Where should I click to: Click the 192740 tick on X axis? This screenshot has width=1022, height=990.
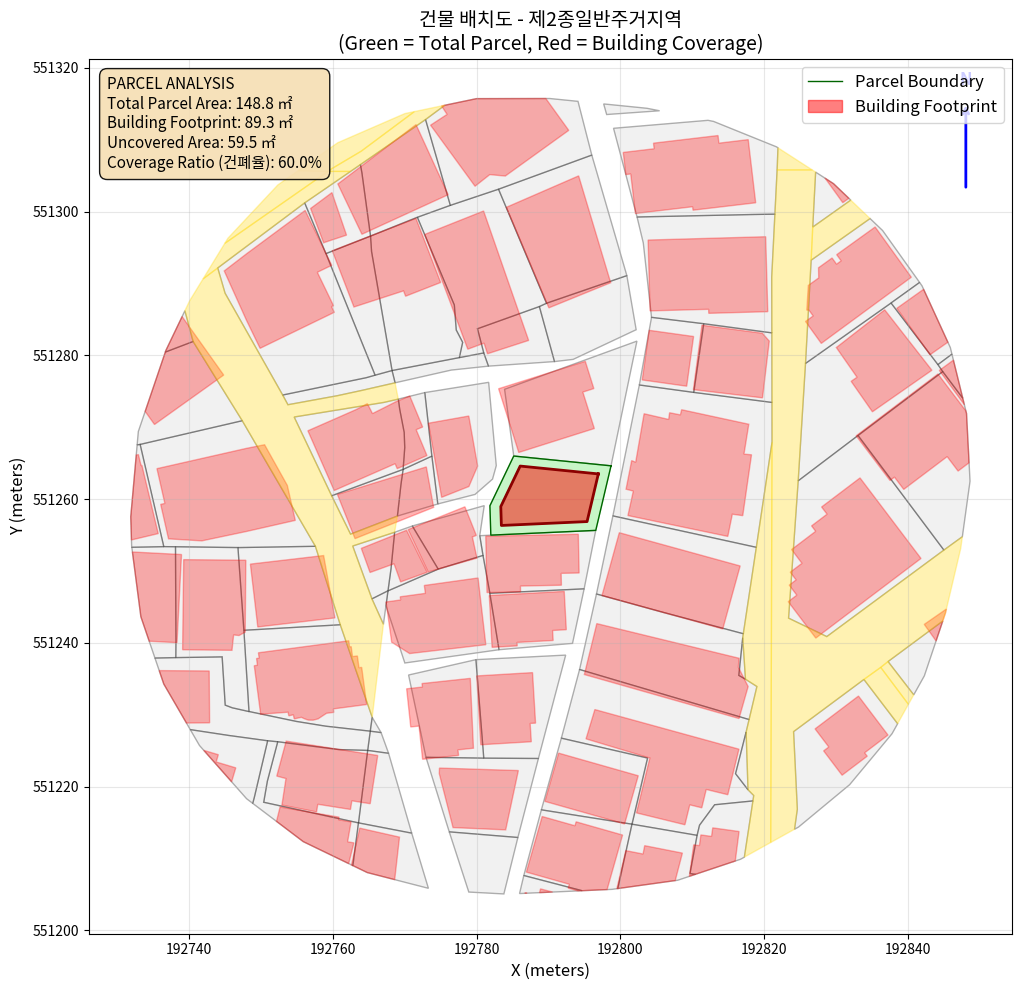[x=189, y=946]
